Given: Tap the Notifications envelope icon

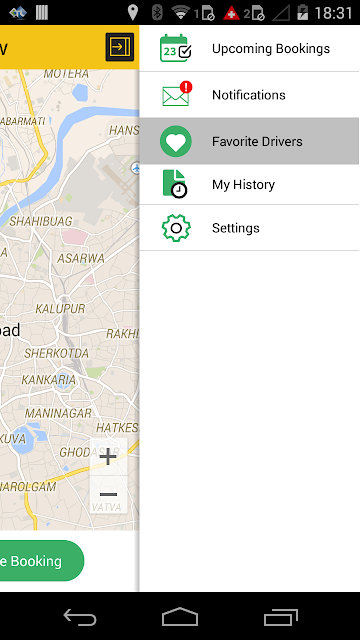Looking at the screenshot, I should point(177,94).
